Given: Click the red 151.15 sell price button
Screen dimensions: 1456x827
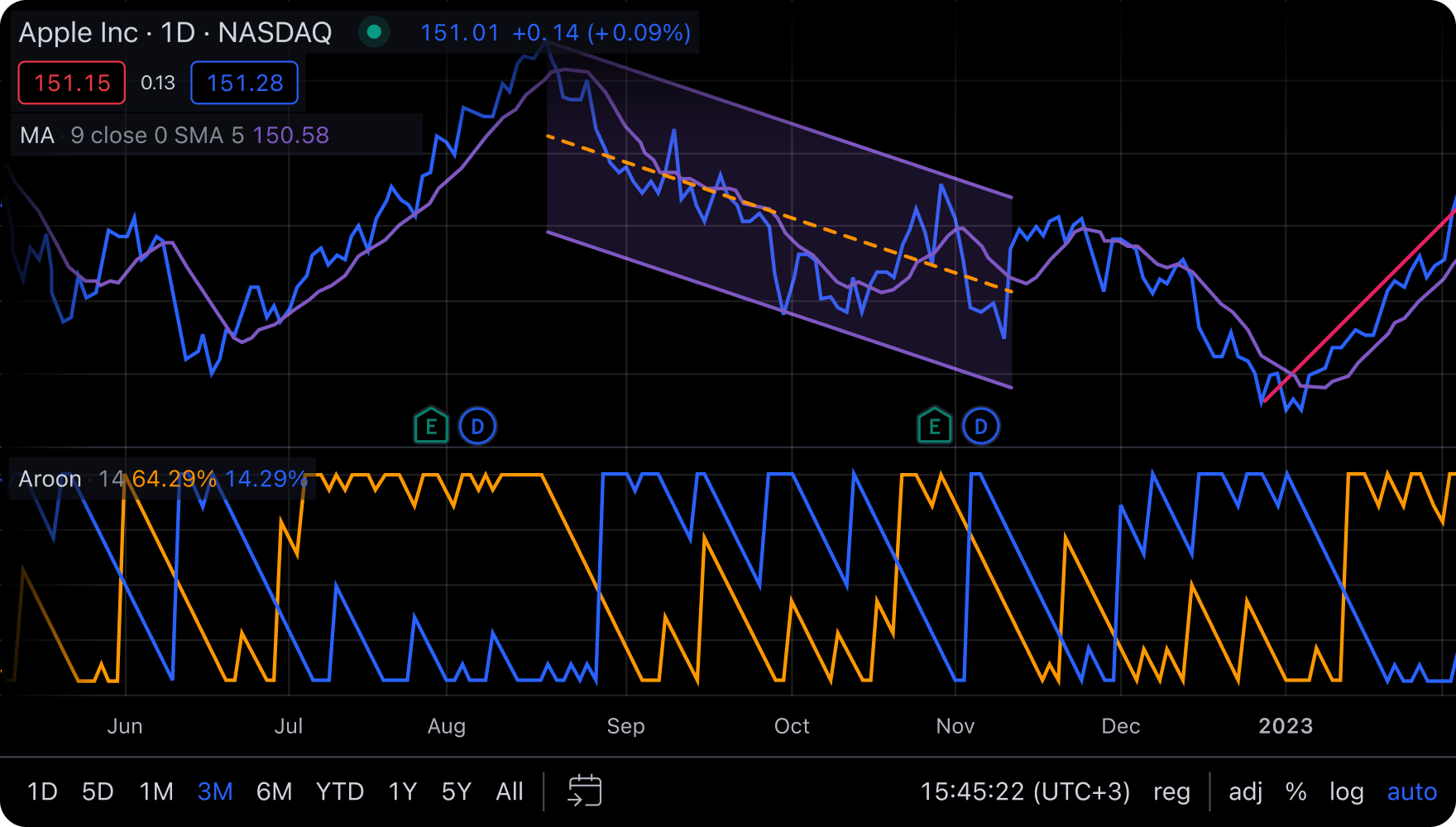Looking at the screenshot, I should pos(70,83).
